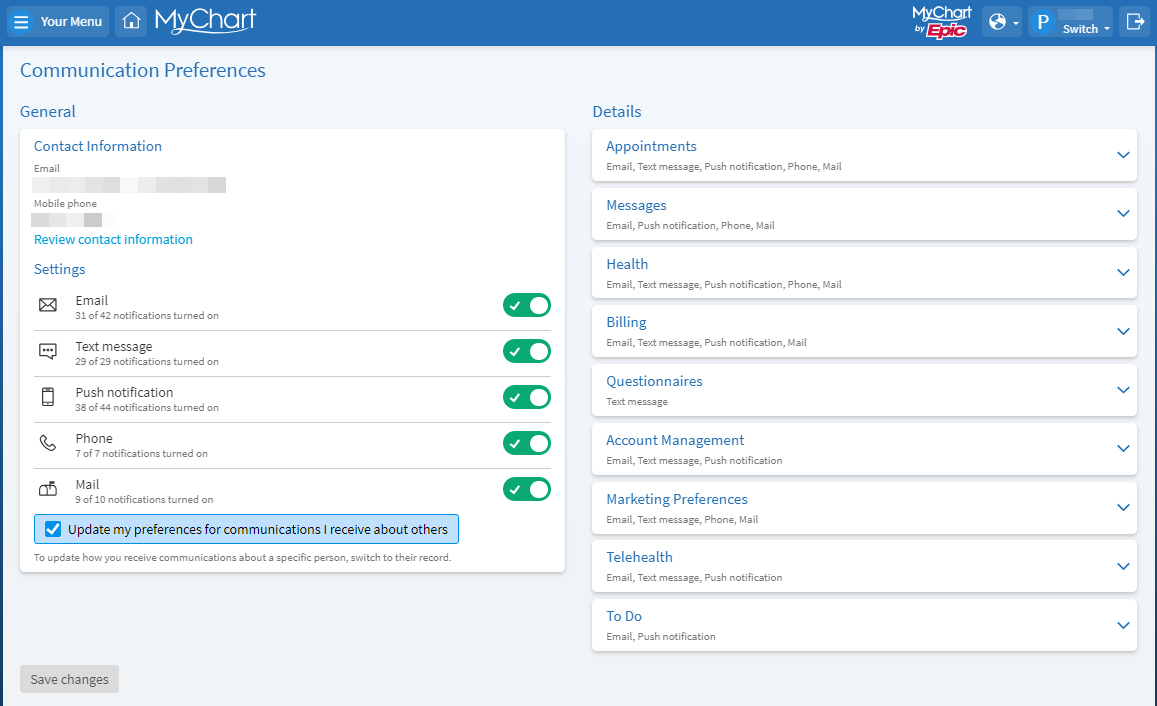
Task: Toggle Mail notifications off
Action: pos(526,489)
